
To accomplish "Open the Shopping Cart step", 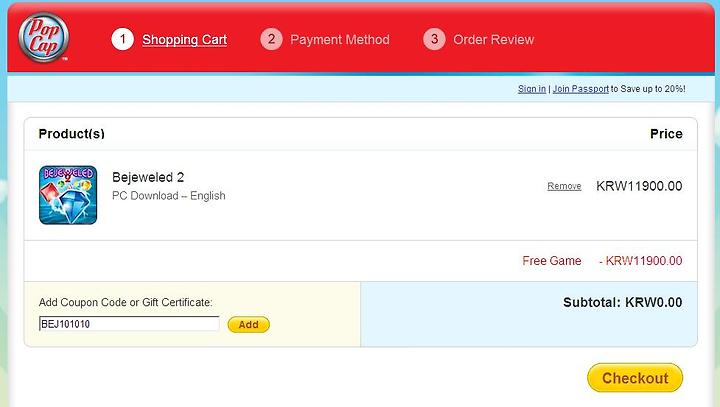I will click(185, 40).
